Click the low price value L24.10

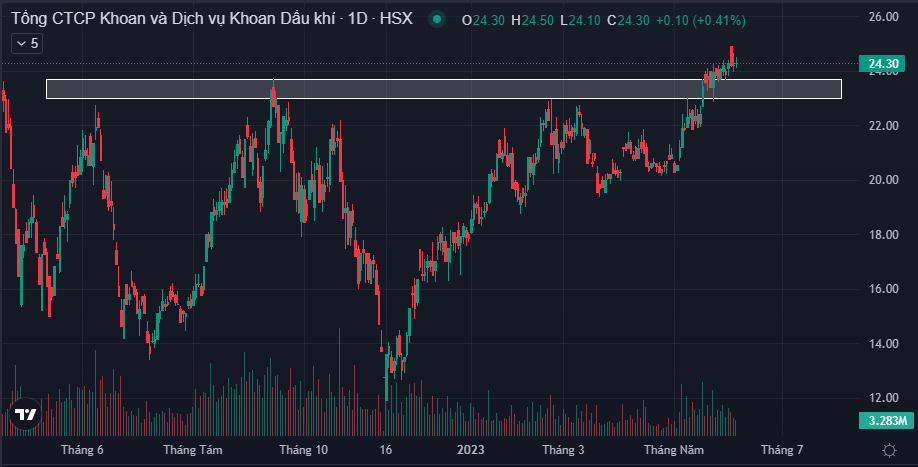tap(580, 20)
